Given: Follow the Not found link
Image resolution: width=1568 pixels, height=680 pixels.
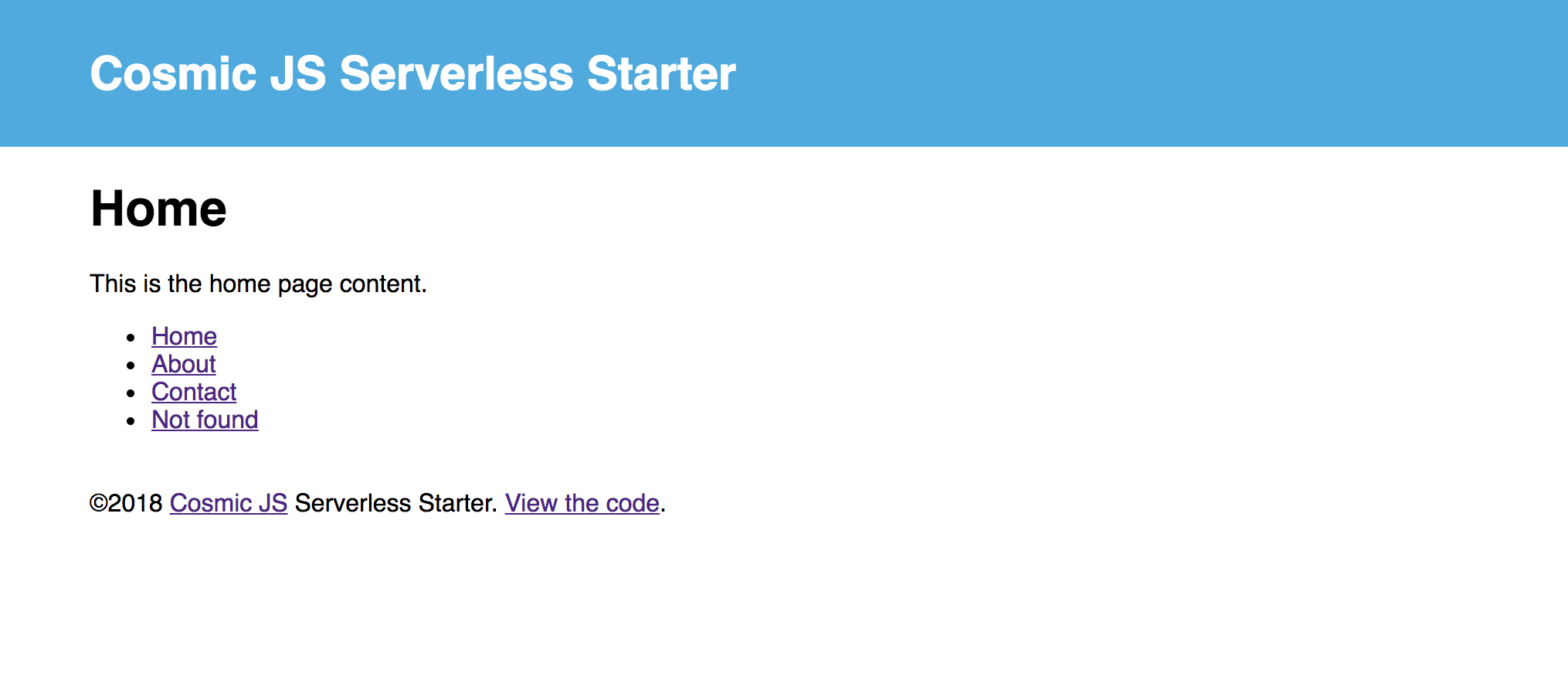Looking at the screenshot, I should tap(205, 420).
